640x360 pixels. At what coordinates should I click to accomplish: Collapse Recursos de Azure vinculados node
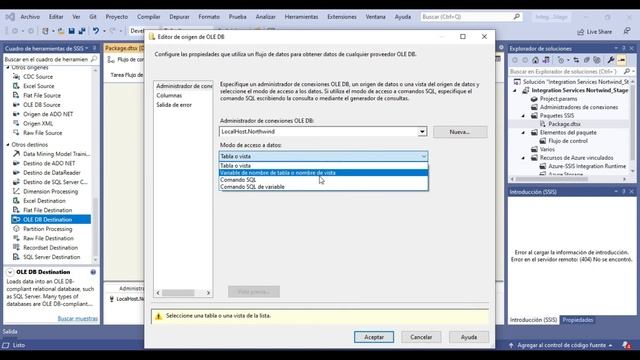tap(524, 158)
